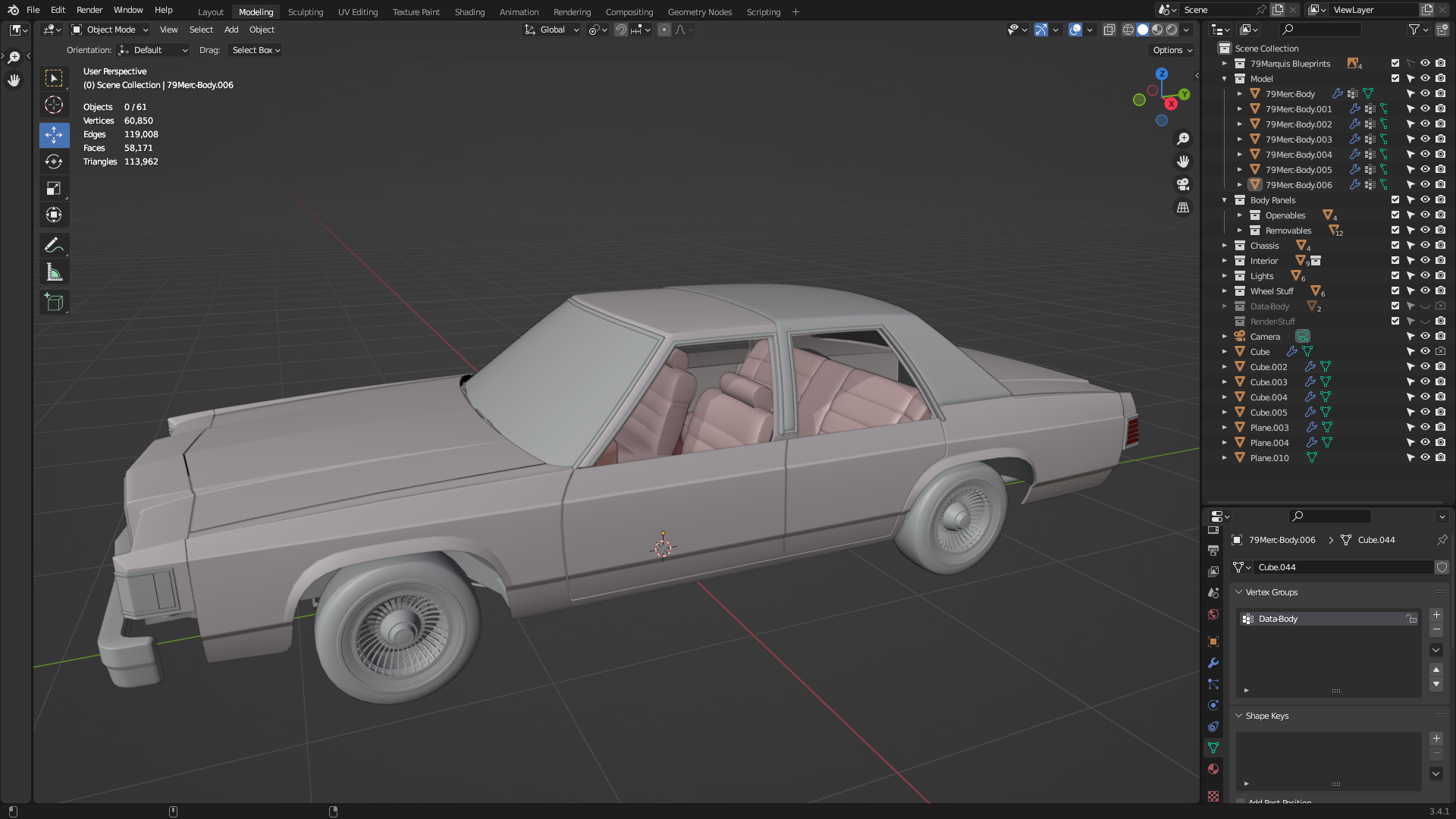This screenshot has height=819, width=1456.
Task: Toggle camera view in viewport
Action: 1183,184
